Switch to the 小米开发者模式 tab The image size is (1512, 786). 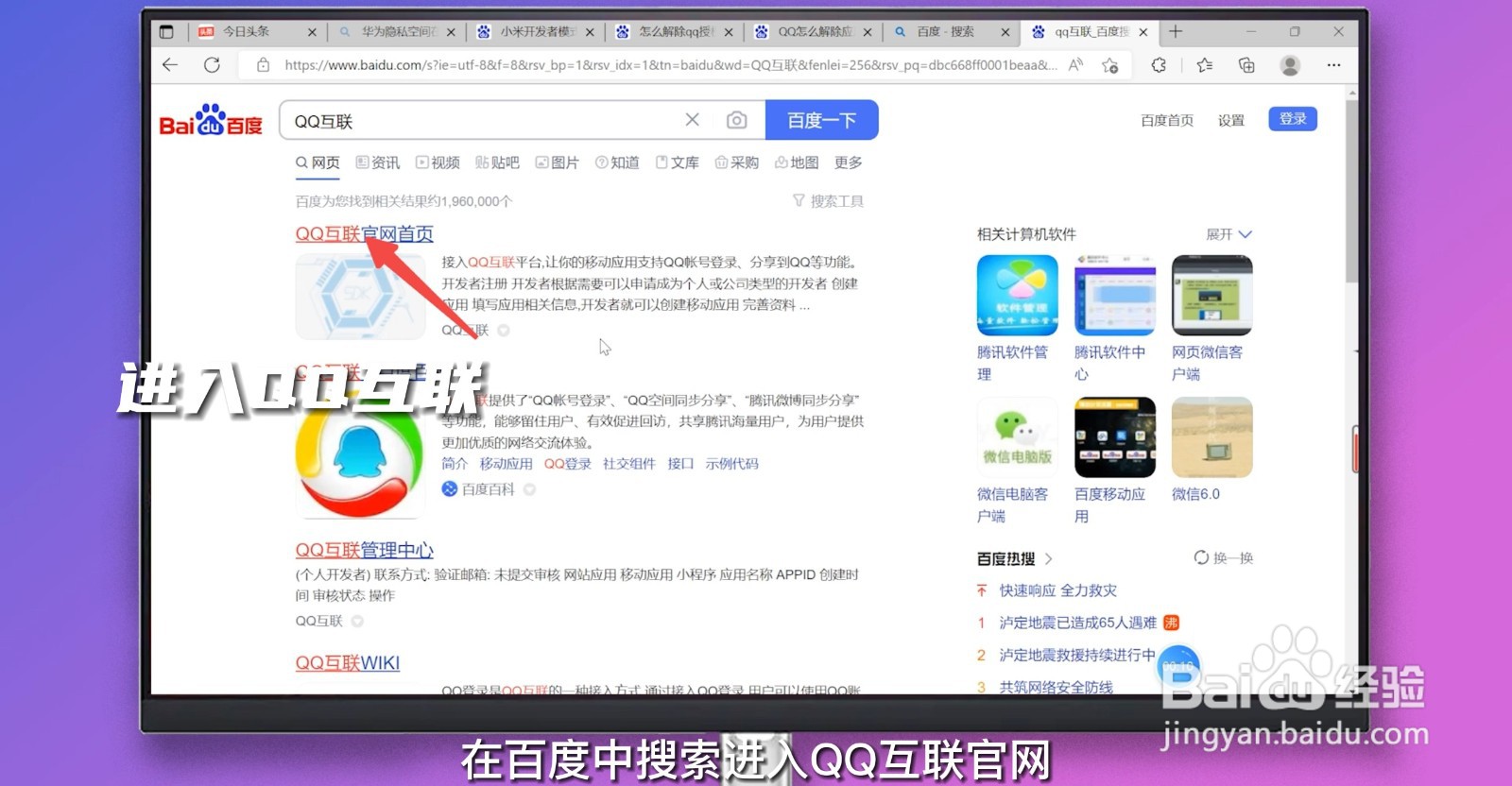(x=536, y=32)
